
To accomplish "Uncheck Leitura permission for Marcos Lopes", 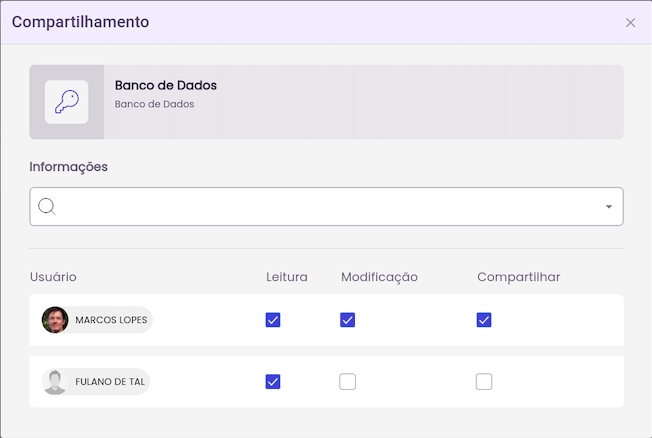I will pos(273,320).
